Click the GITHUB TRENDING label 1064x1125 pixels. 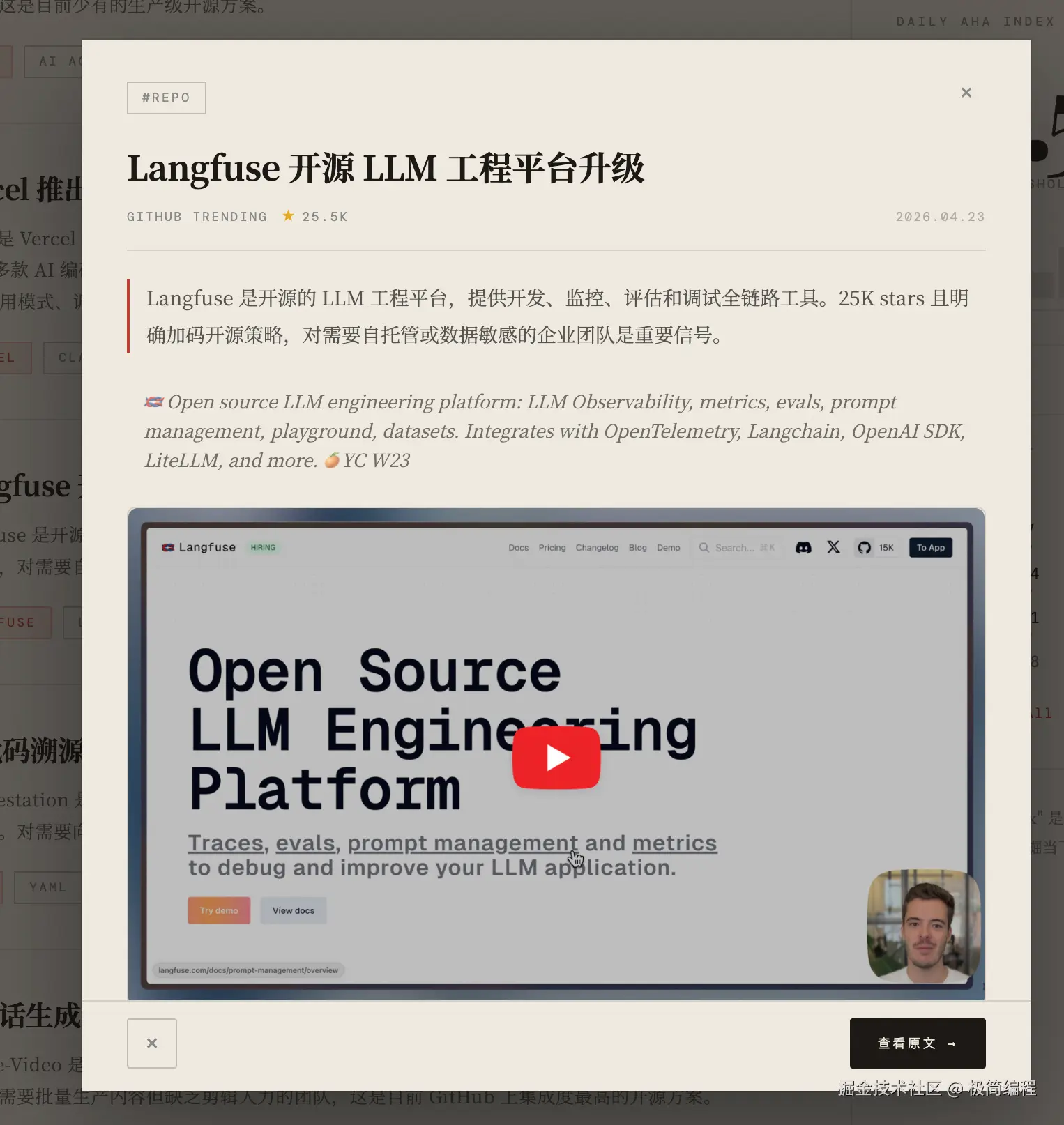tap(197, 217)
